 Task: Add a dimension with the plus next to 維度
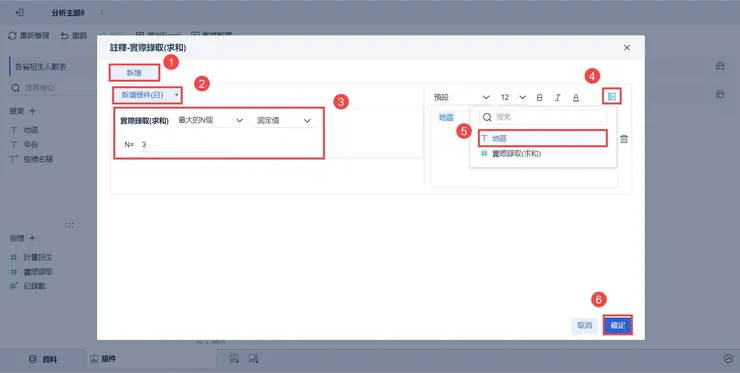(x=32, y=111)
